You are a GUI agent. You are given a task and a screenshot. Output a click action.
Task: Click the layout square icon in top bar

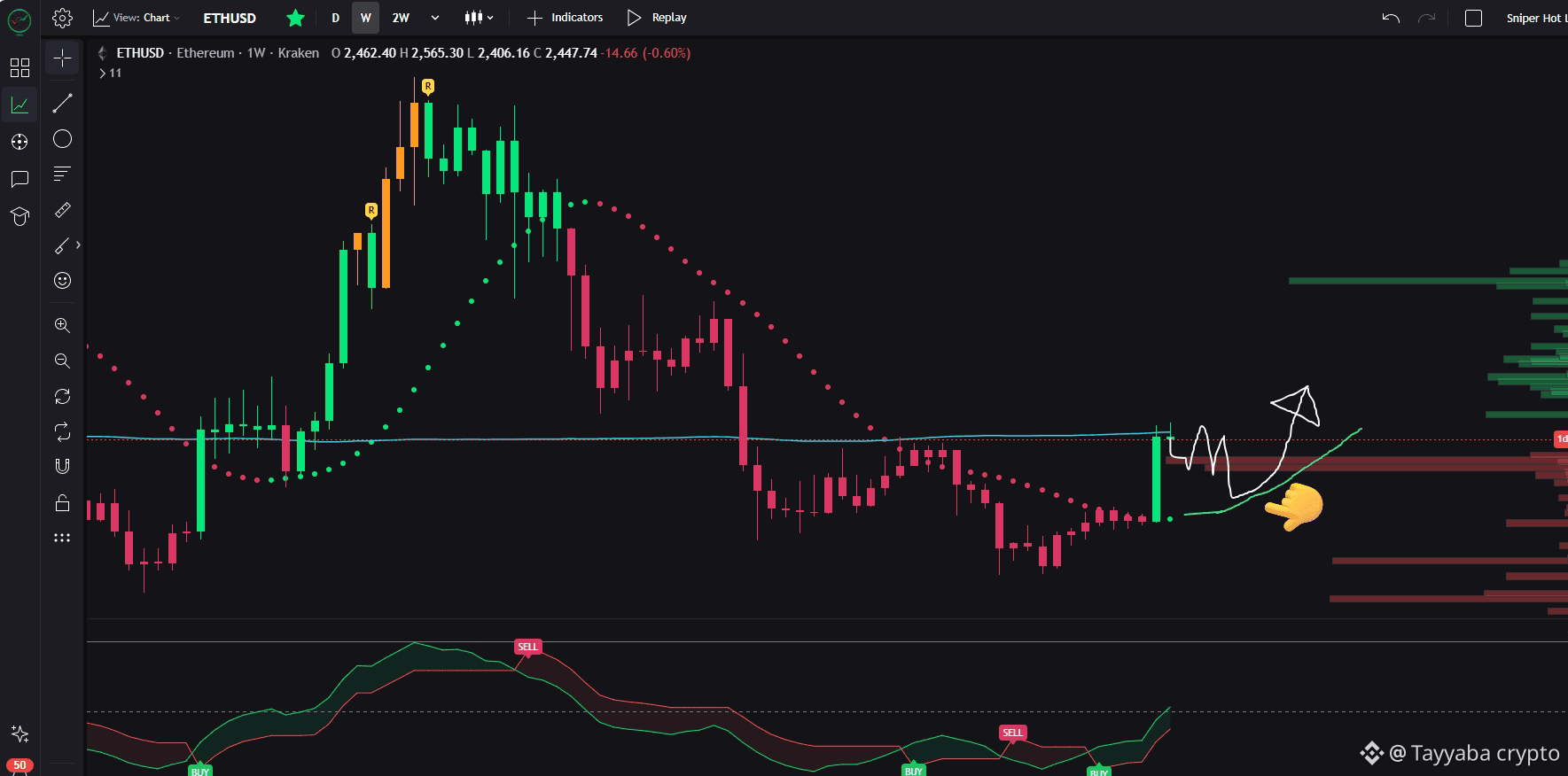[1473, 18]
